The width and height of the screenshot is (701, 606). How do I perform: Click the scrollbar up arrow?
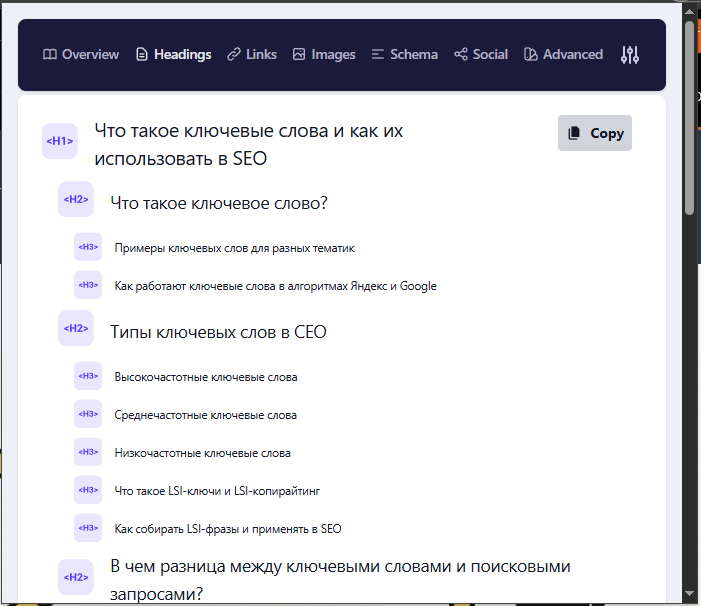click(689, 11)
